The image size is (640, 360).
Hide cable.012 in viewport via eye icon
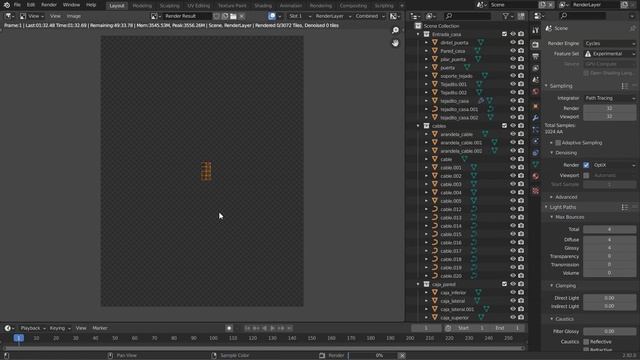(513, 209)
